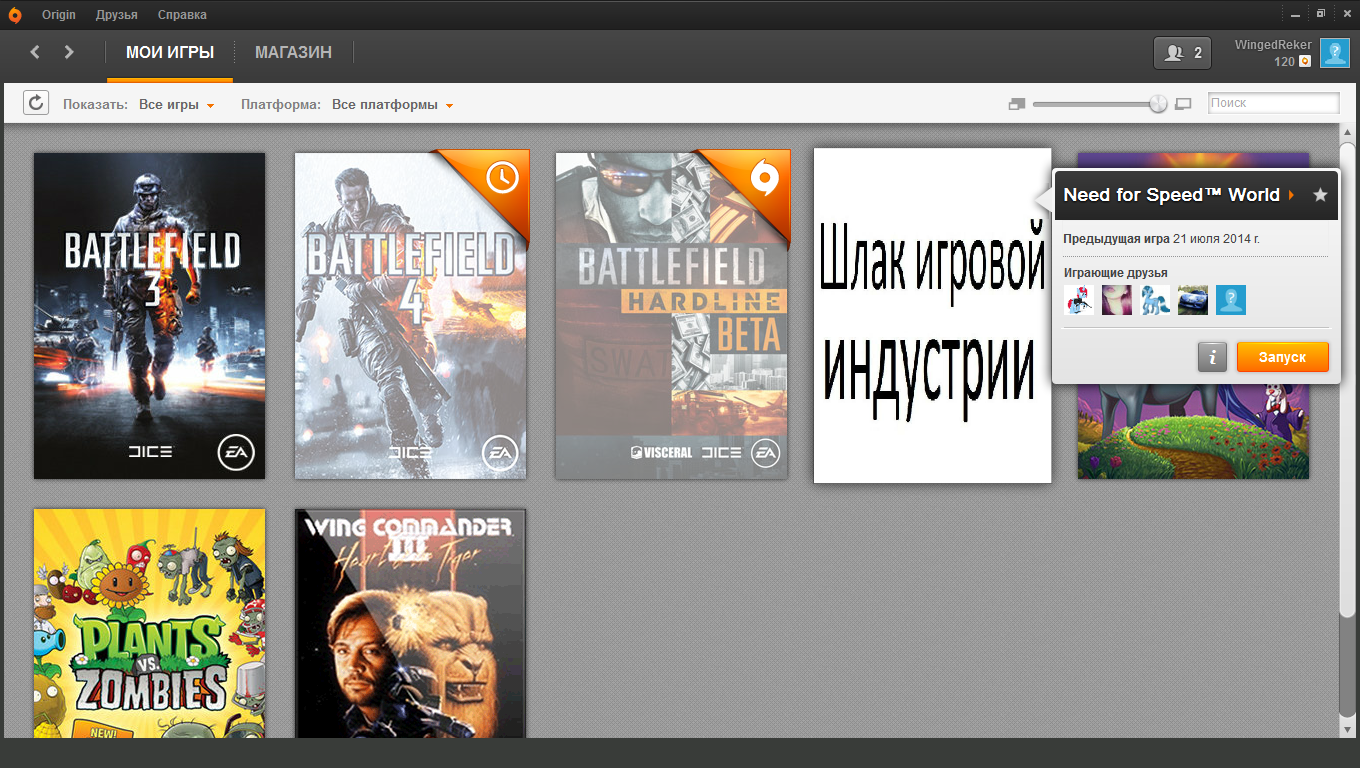Open the Справка menu
The width and height of the screenshot is (1360, 768).
click(182, 15)
